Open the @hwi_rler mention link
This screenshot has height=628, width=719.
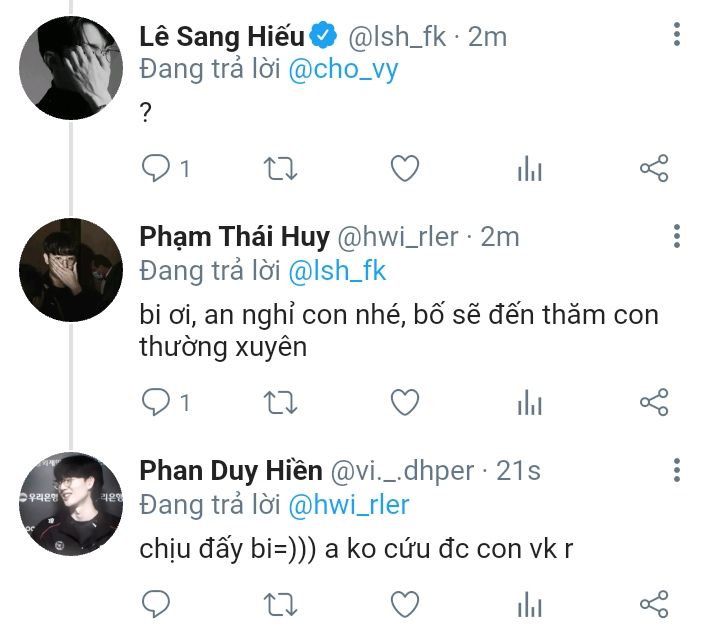point(349,505)
